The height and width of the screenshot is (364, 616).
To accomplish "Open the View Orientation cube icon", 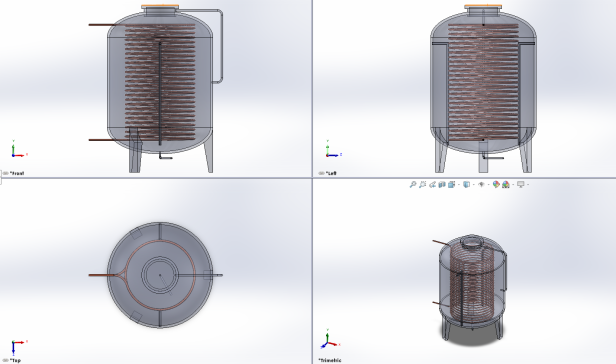I will click(x=451, y=184).
